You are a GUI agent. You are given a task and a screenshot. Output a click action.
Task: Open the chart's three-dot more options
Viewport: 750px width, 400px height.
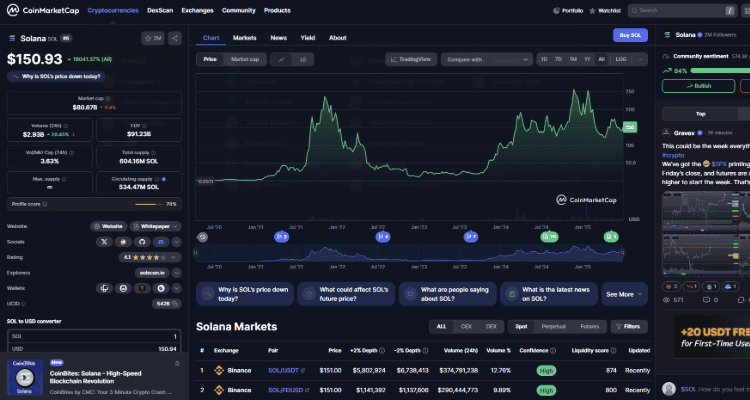coord(640,59)
